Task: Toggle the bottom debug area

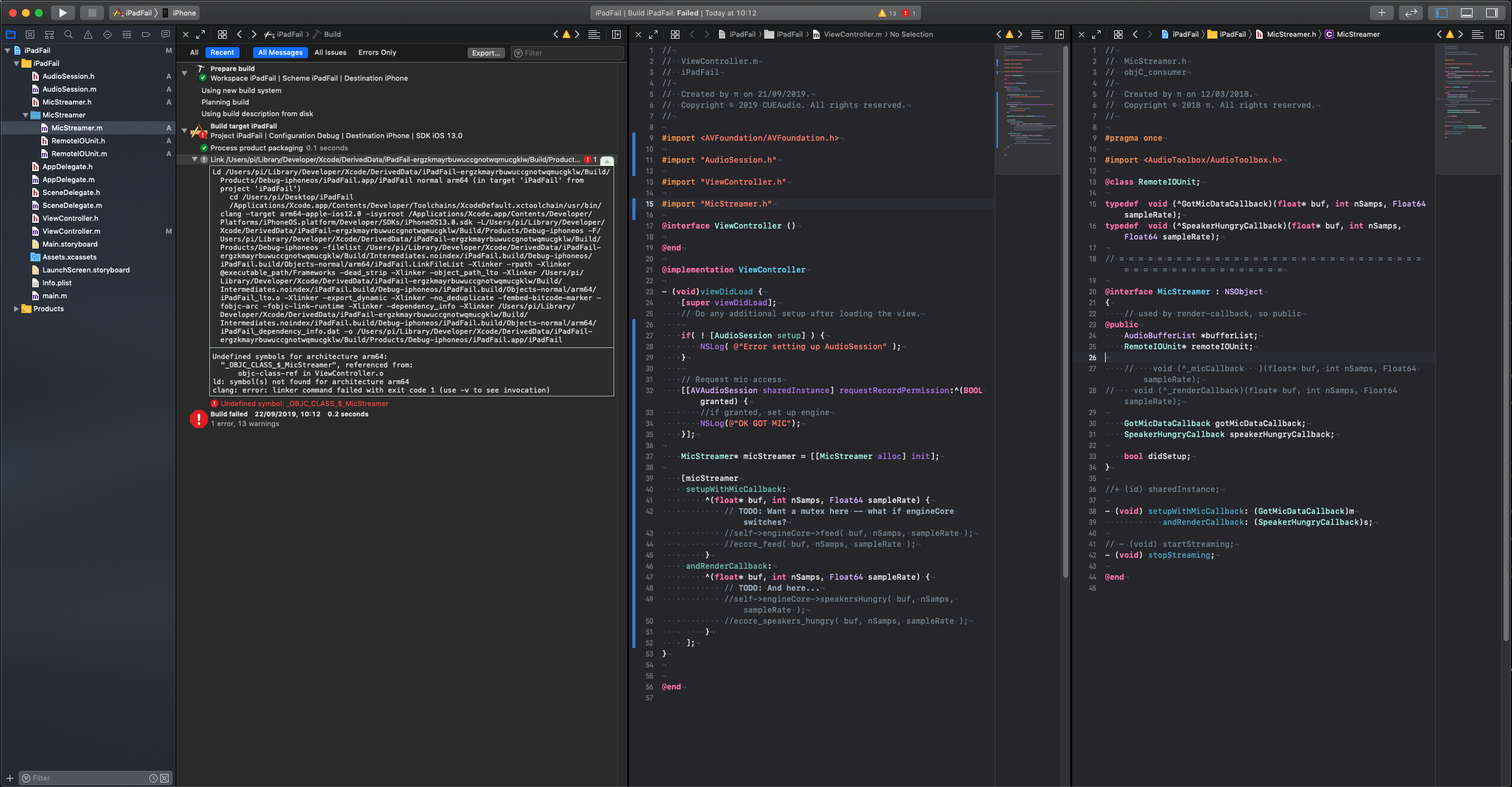Action: [1467, 13]
